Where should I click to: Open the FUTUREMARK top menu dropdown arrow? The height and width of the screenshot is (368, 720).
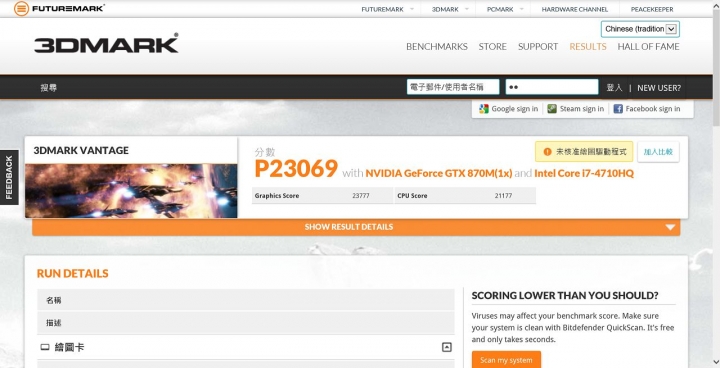(412, 9)
